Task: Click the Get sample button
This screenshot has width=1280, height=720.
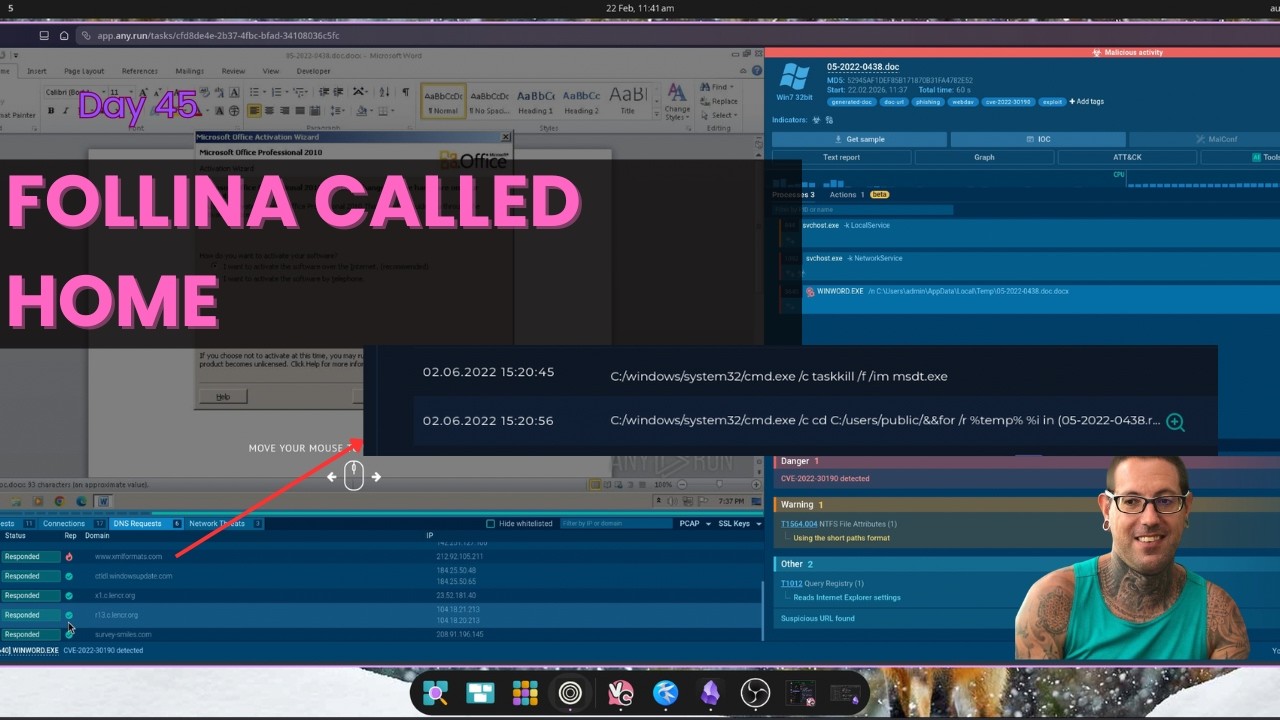Action: (x=859, y=139)
